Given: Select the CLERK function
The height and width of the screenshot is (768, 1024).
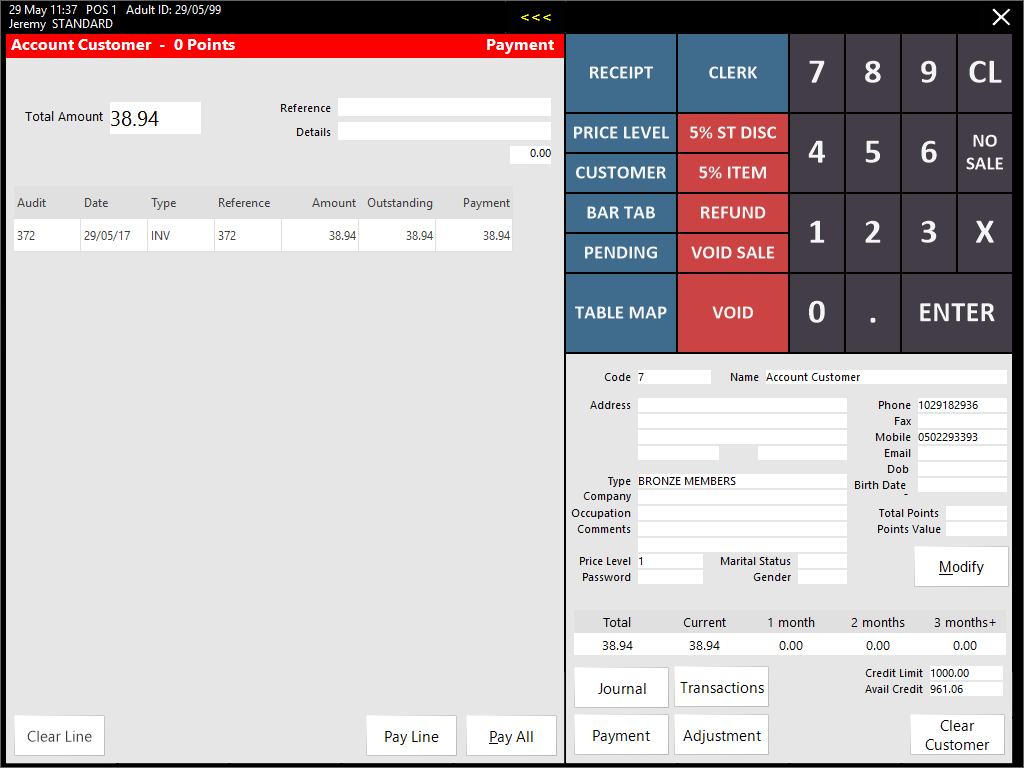Looking at the screenshot, I should point(732,73).
